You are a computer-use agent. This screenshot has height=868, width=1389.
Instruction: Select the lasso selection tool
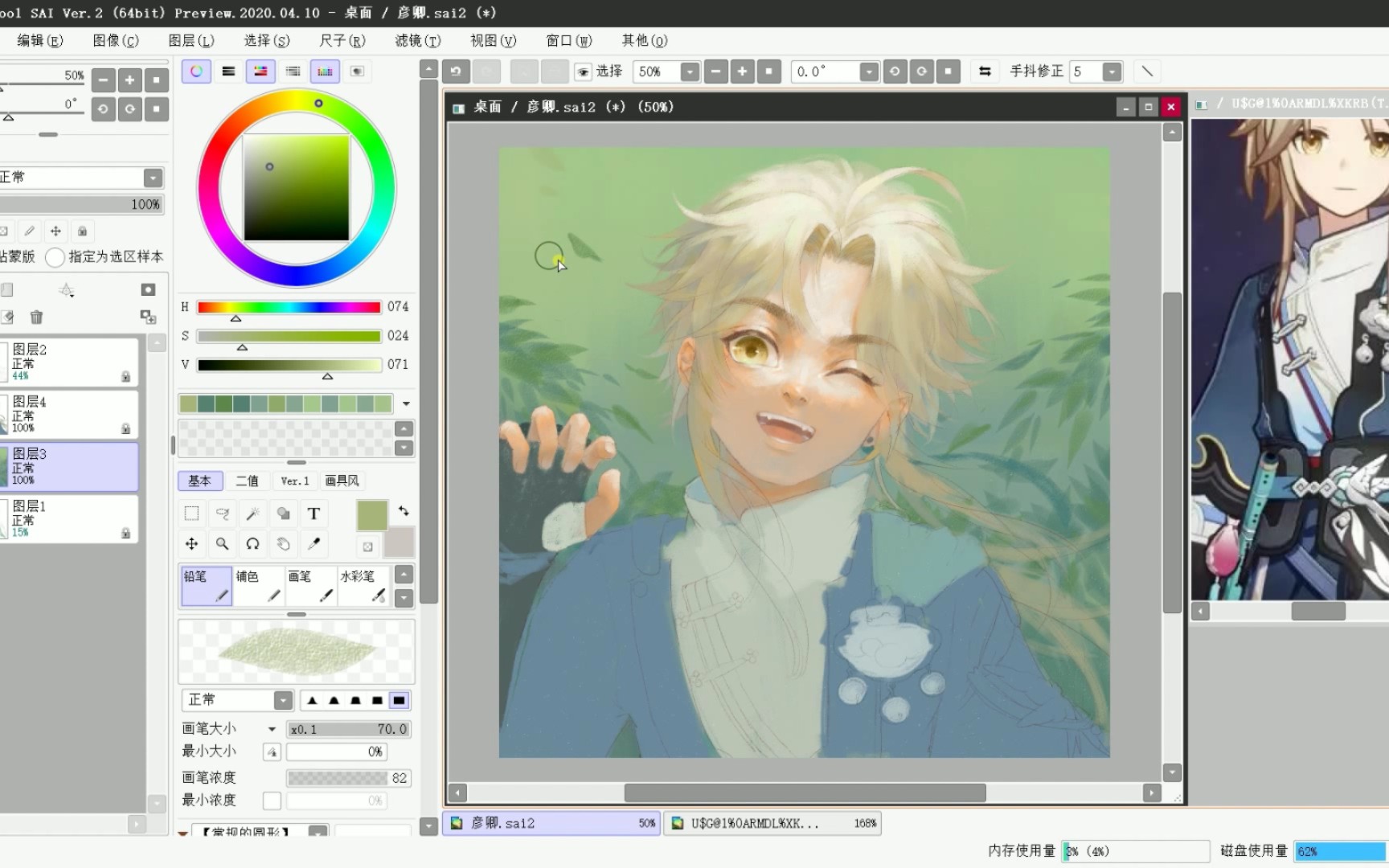[222, 514]
